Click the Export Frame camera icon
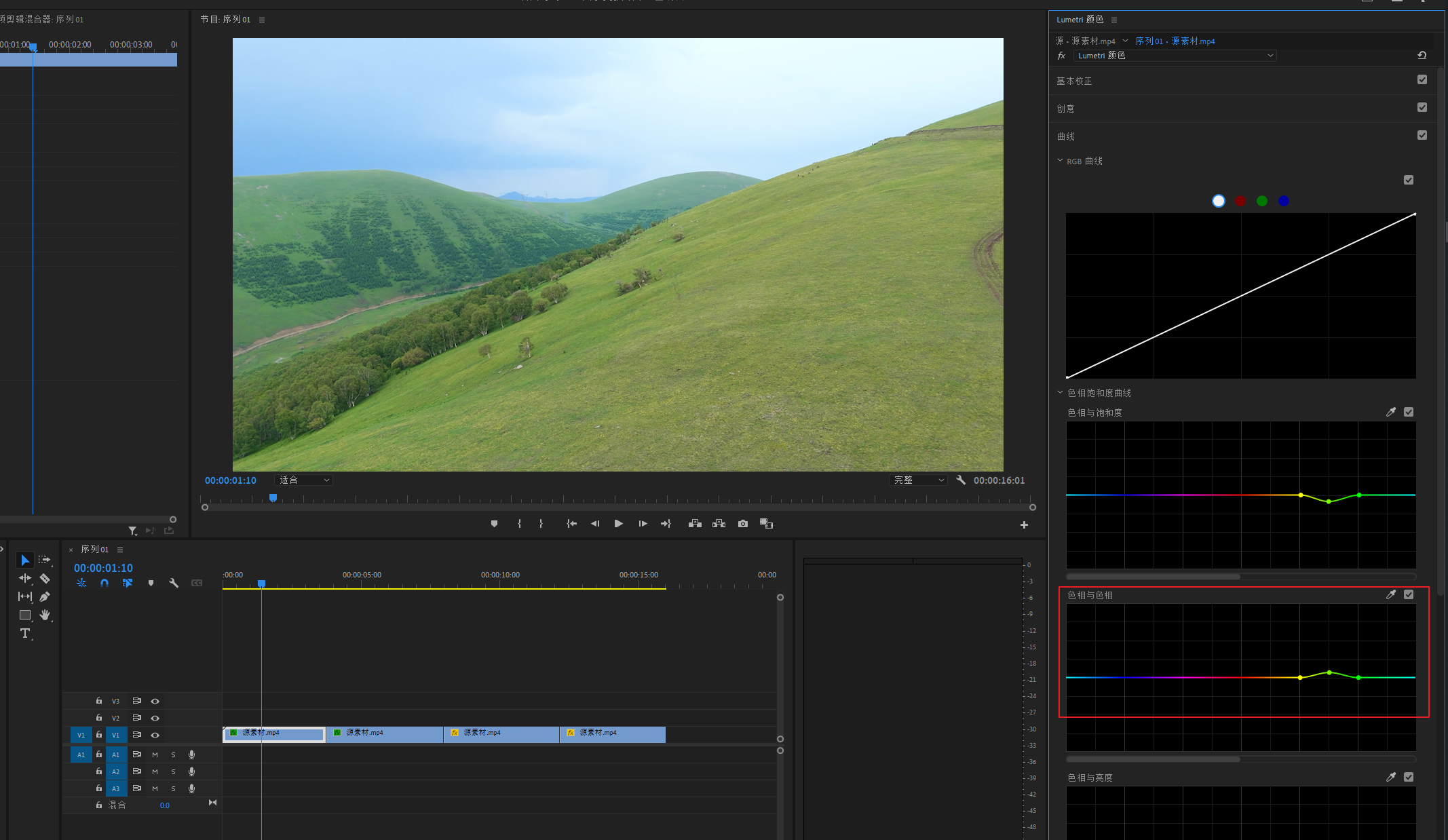Image resolution: width=1448 pixels, height=840 pixels. (x=743, y=524)
